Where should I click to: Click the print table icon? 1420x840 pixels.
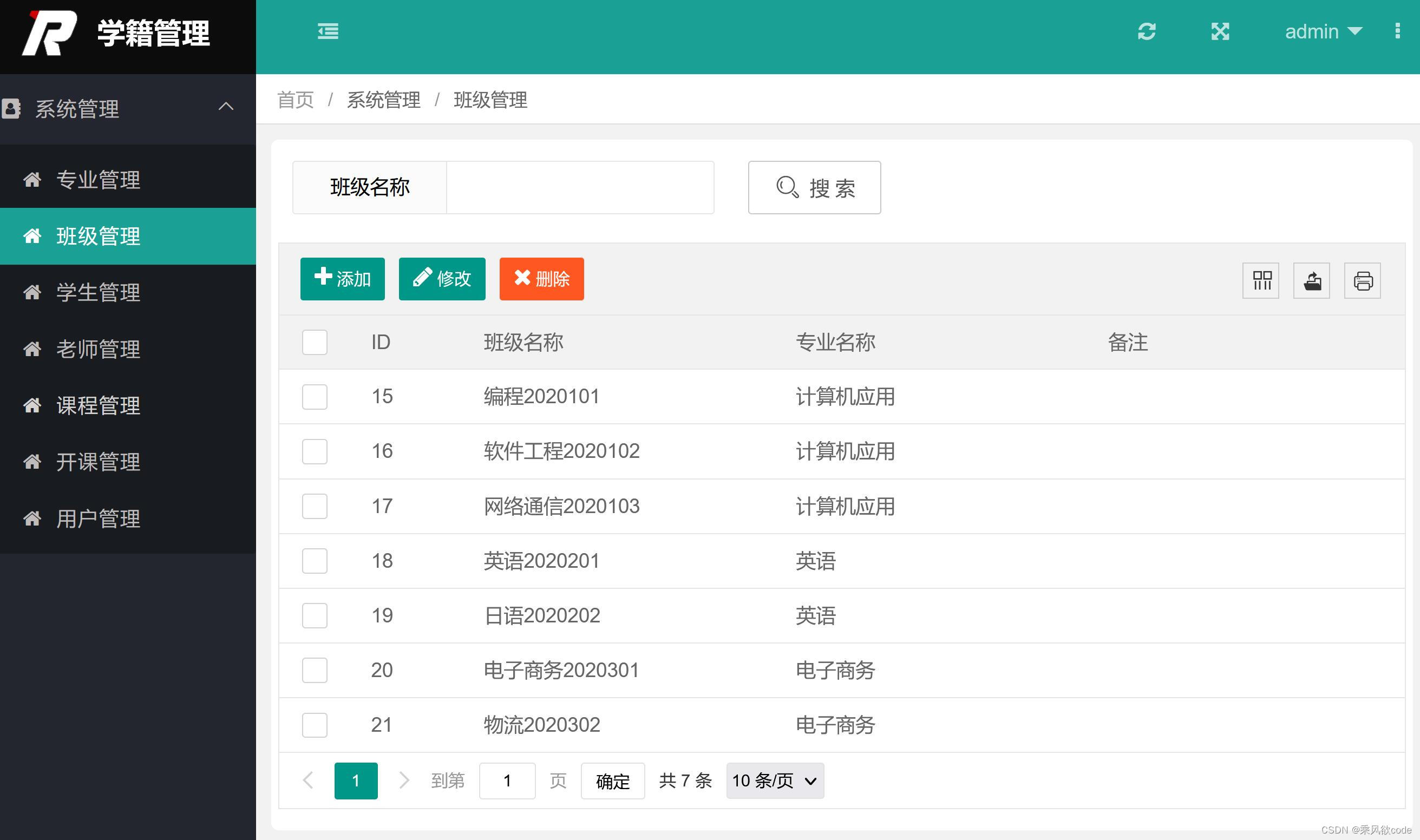1363,280
